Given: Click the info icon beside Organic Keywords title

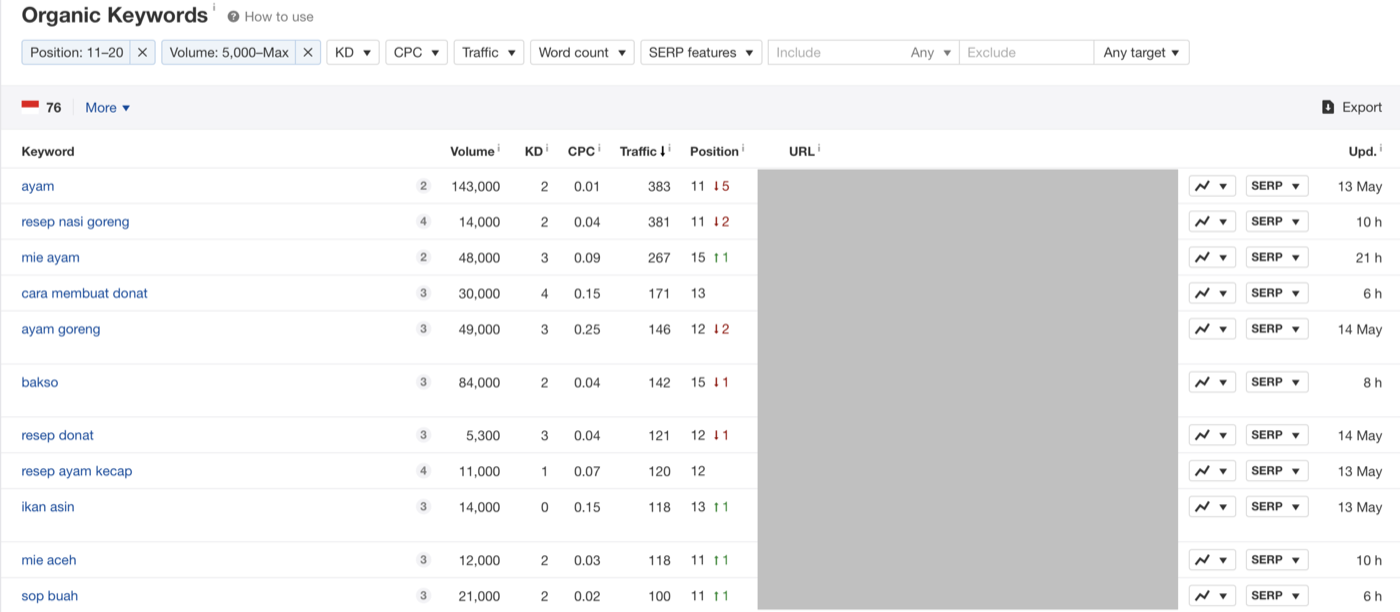Looking at the screenshot, I should pos(214,7).
